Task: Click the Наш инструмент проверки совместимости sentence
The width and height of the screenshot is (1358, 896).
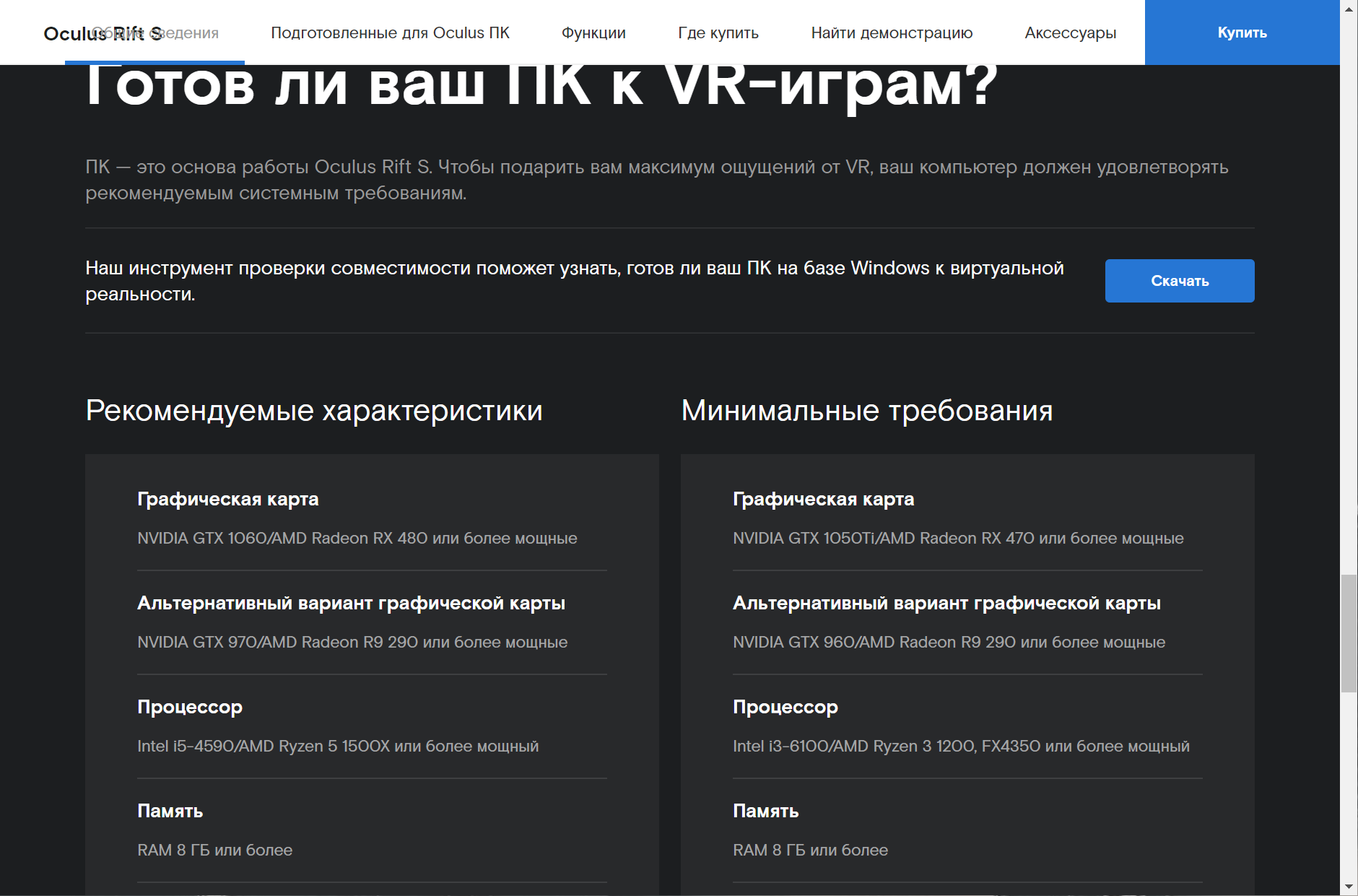Action: point(575,281)
